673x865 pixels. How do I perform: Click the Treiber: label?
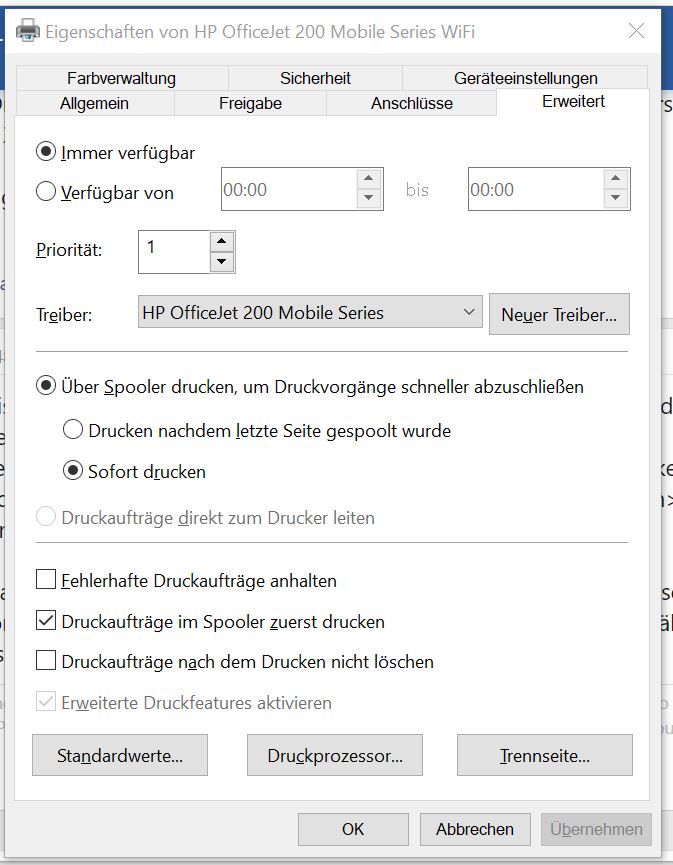pyautogui.click(x=64, y=315)
